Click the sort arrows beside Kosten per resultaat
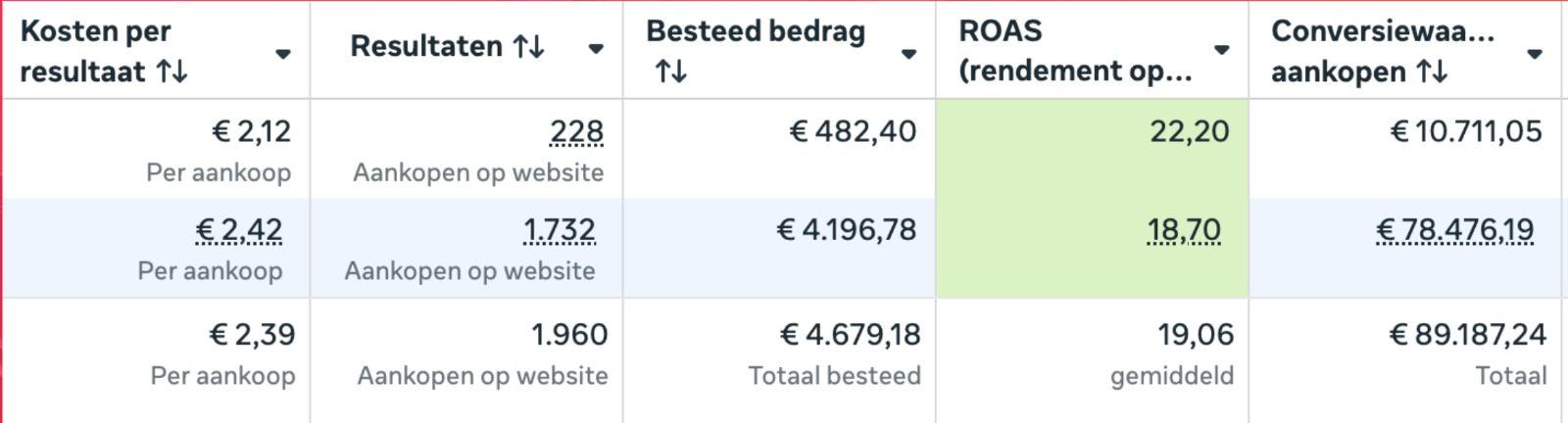 tap(172, 71)
